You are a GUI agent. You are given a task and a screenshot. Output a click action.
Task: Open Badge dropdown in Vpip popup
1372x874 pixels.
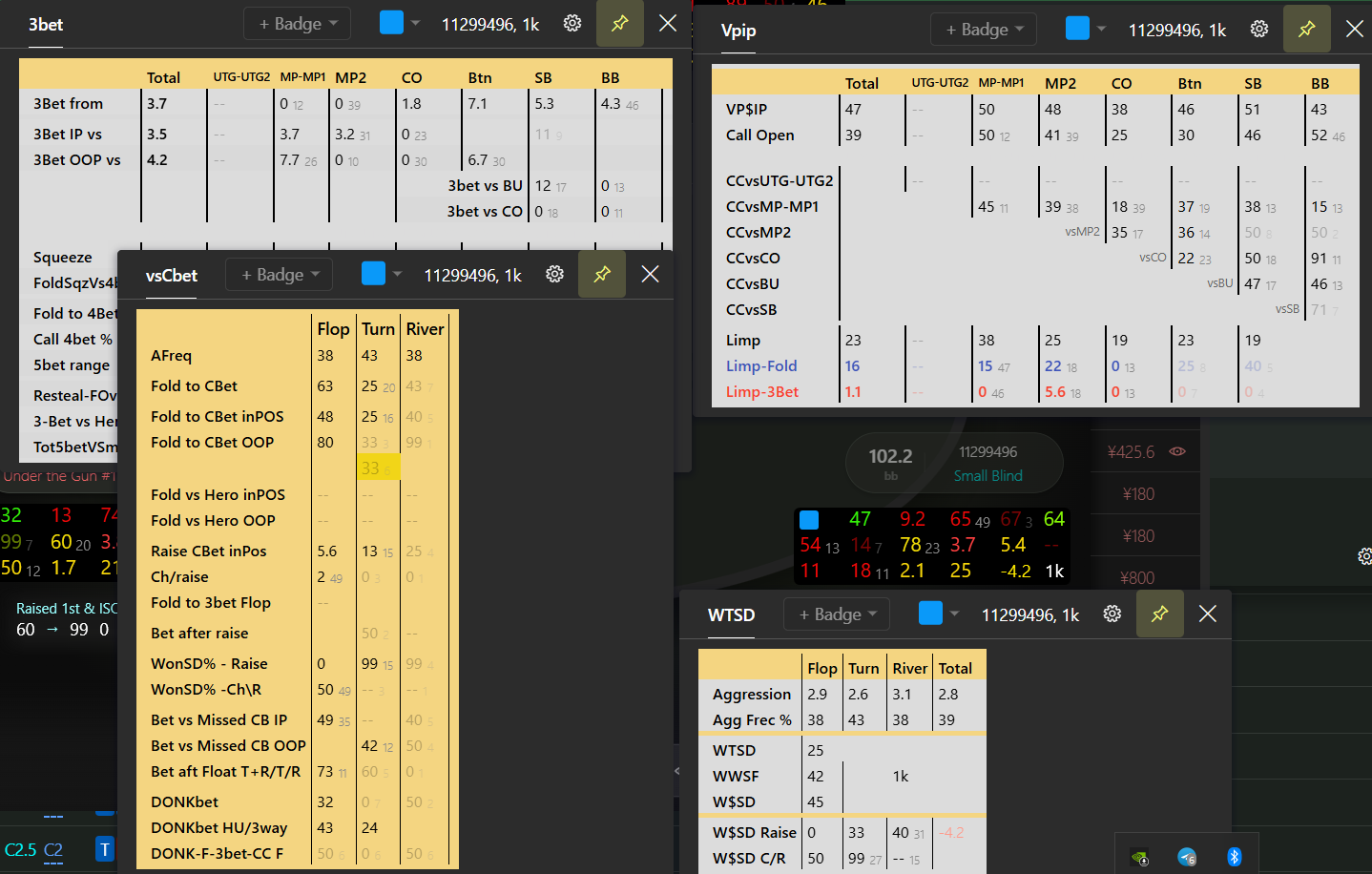985,30
